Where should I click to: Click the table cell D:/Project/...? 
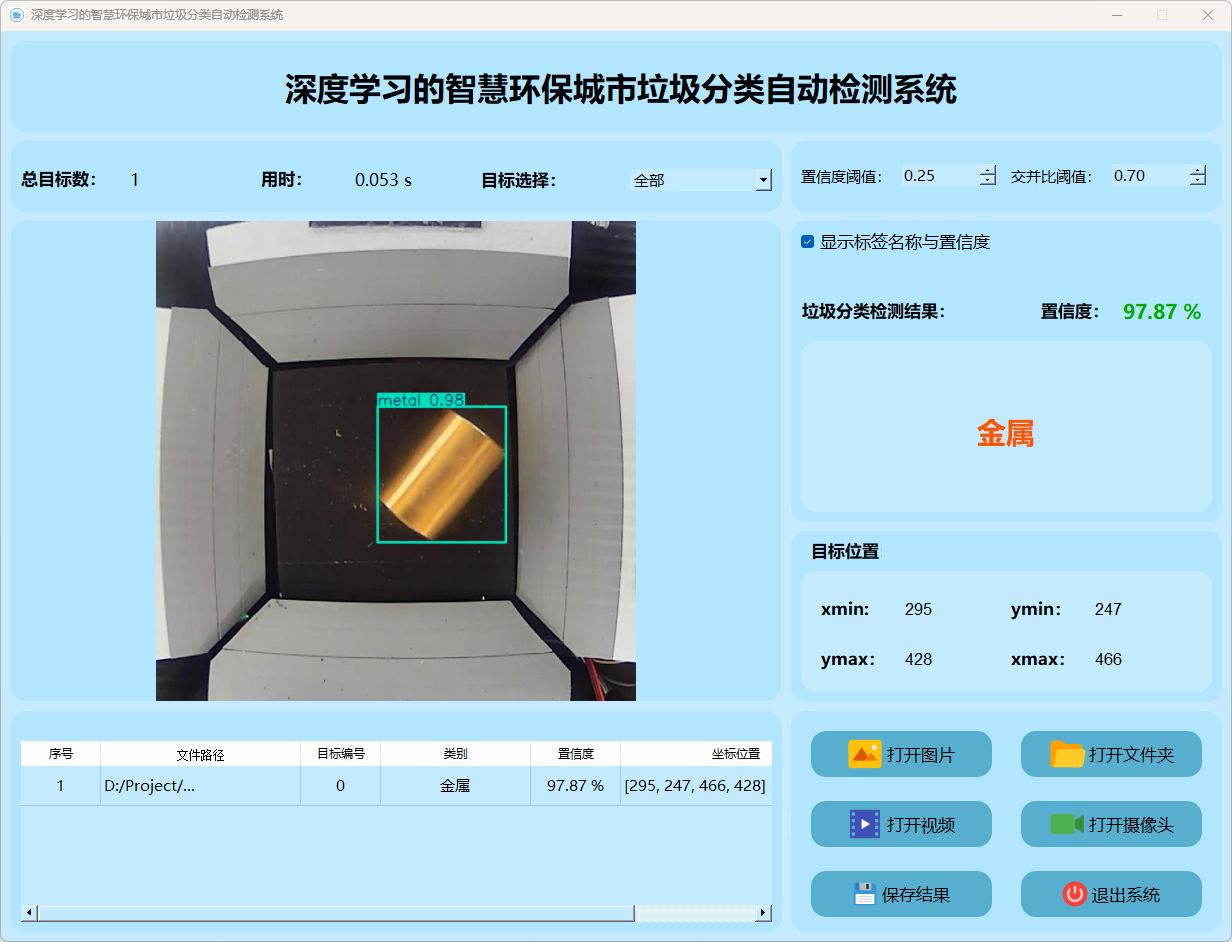(x=201, y=786)
